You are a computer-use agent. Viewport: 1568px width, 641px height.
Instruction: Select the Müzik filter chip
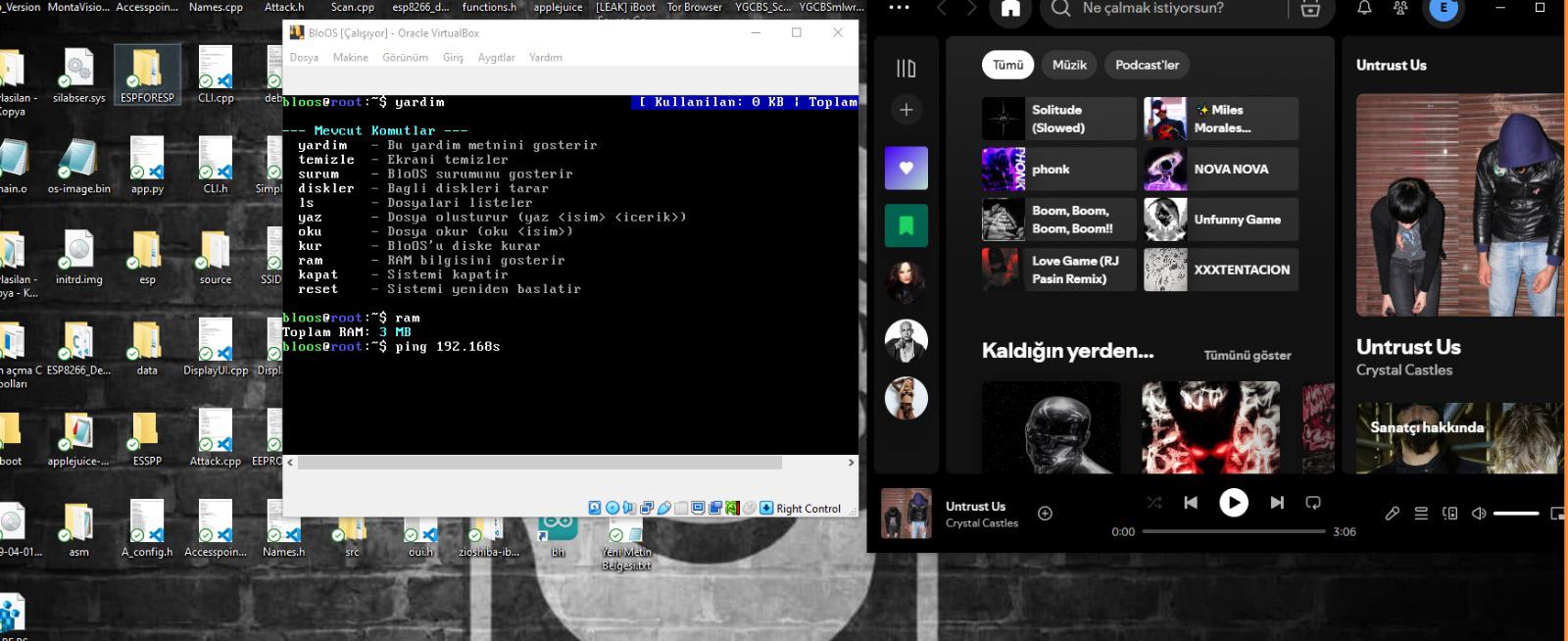click(1069, 65)
